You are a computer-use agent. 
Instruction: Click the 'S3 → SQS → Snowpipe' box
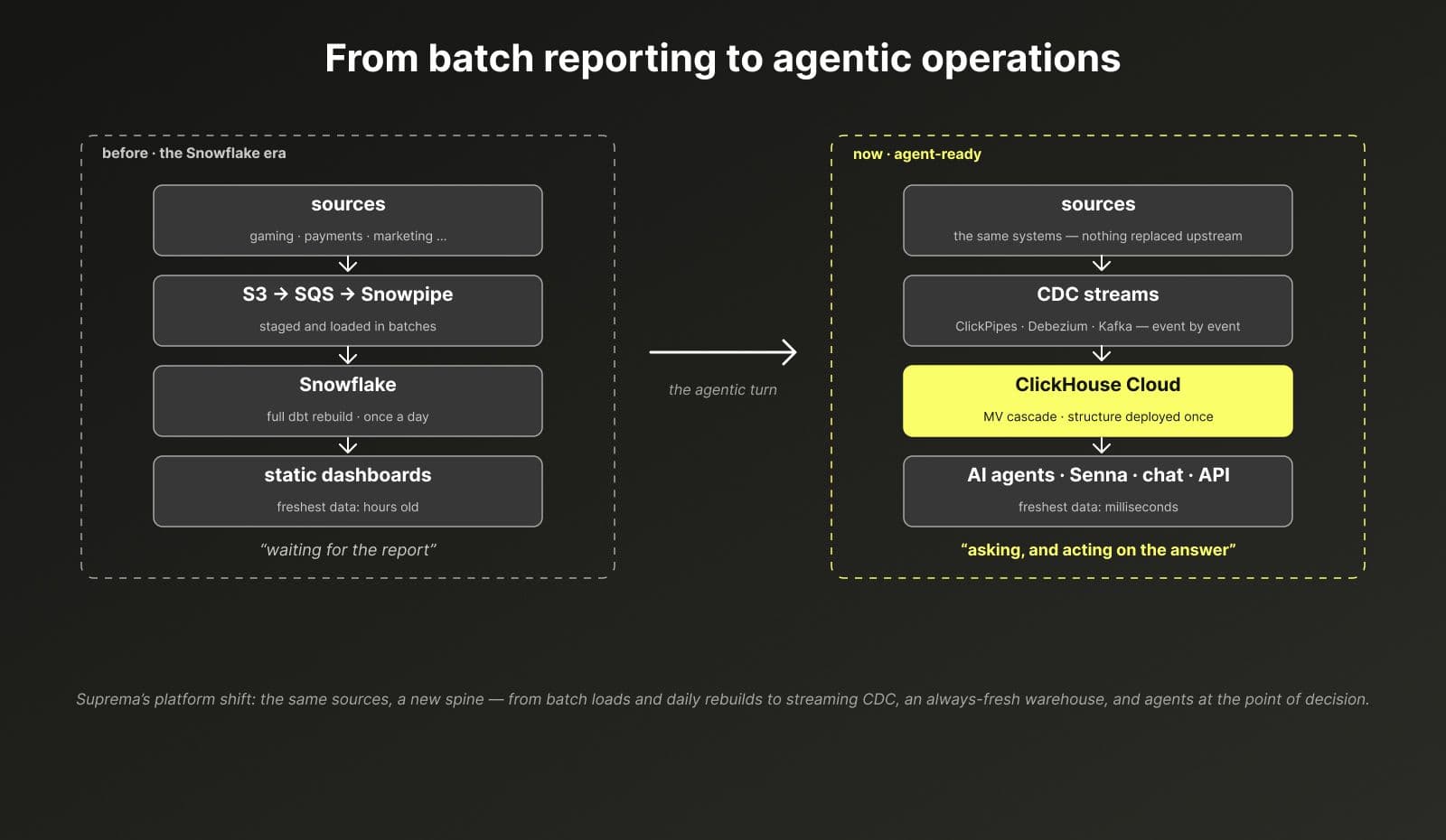pyautogui.click(x=348, y=311)
